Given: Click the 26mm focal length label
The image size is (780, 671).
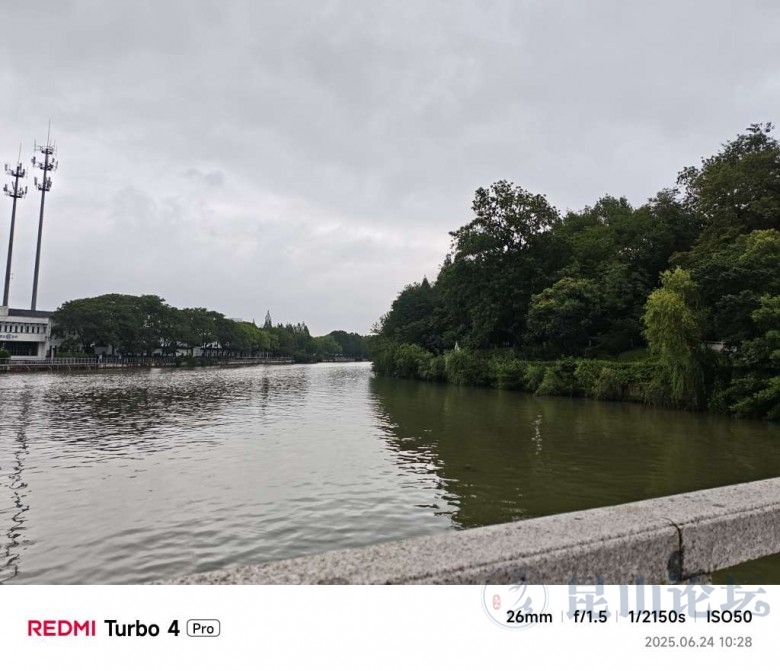Looking at the screenshot, I should 529,617.
